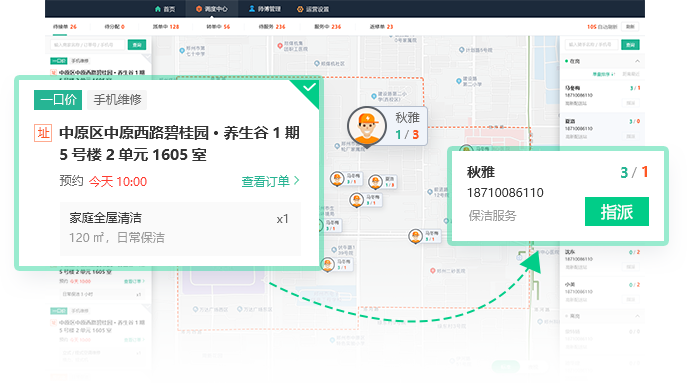
Task: Open the 调度中心 dispatch center tab
Action: (x=212, y=9)
